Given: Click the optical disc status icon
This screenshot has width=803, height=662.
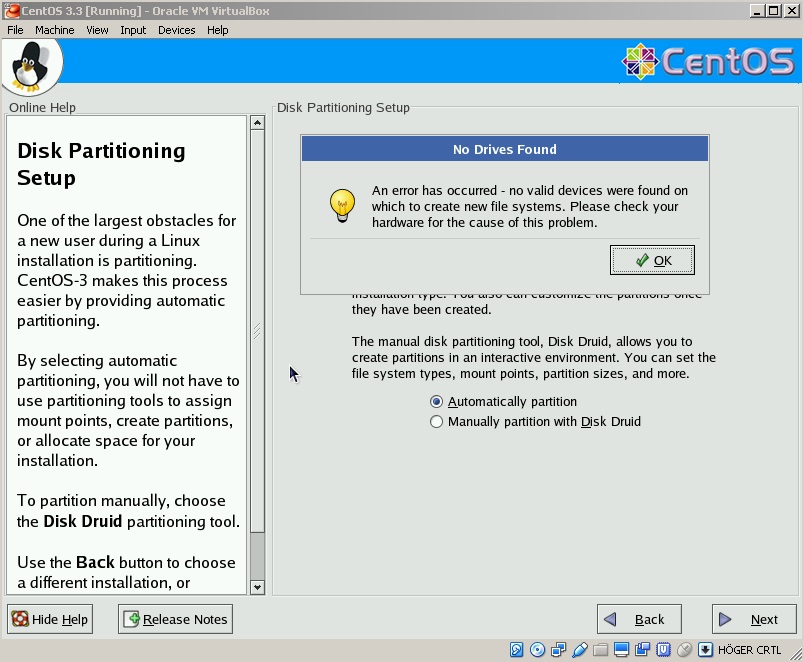Looking at the screenshot, I should point(537,650).
